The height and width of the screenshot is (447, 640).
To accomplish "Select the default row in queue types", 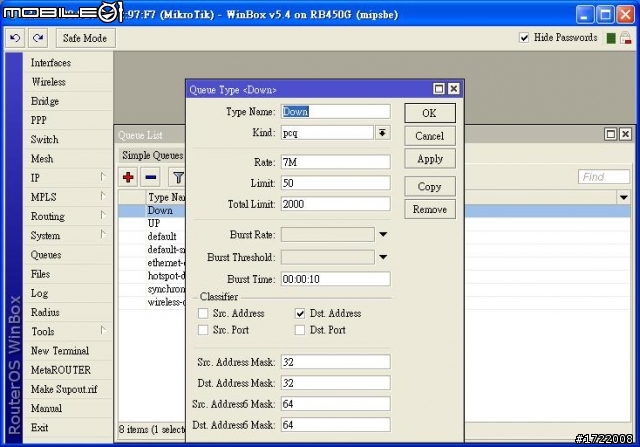I will coord(162,237).
